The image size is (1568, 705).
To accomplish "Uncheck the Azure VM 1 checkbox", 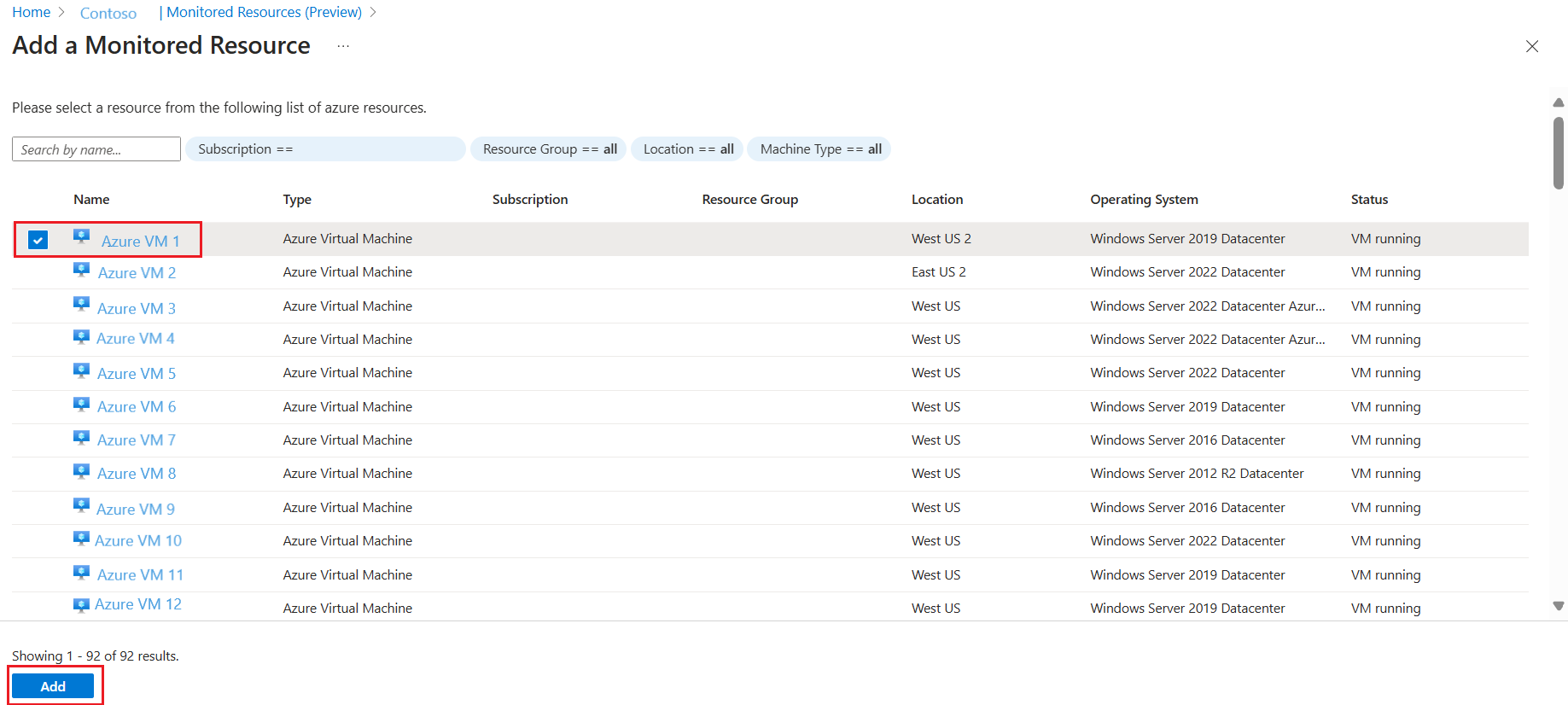I will tap(38, 240).
